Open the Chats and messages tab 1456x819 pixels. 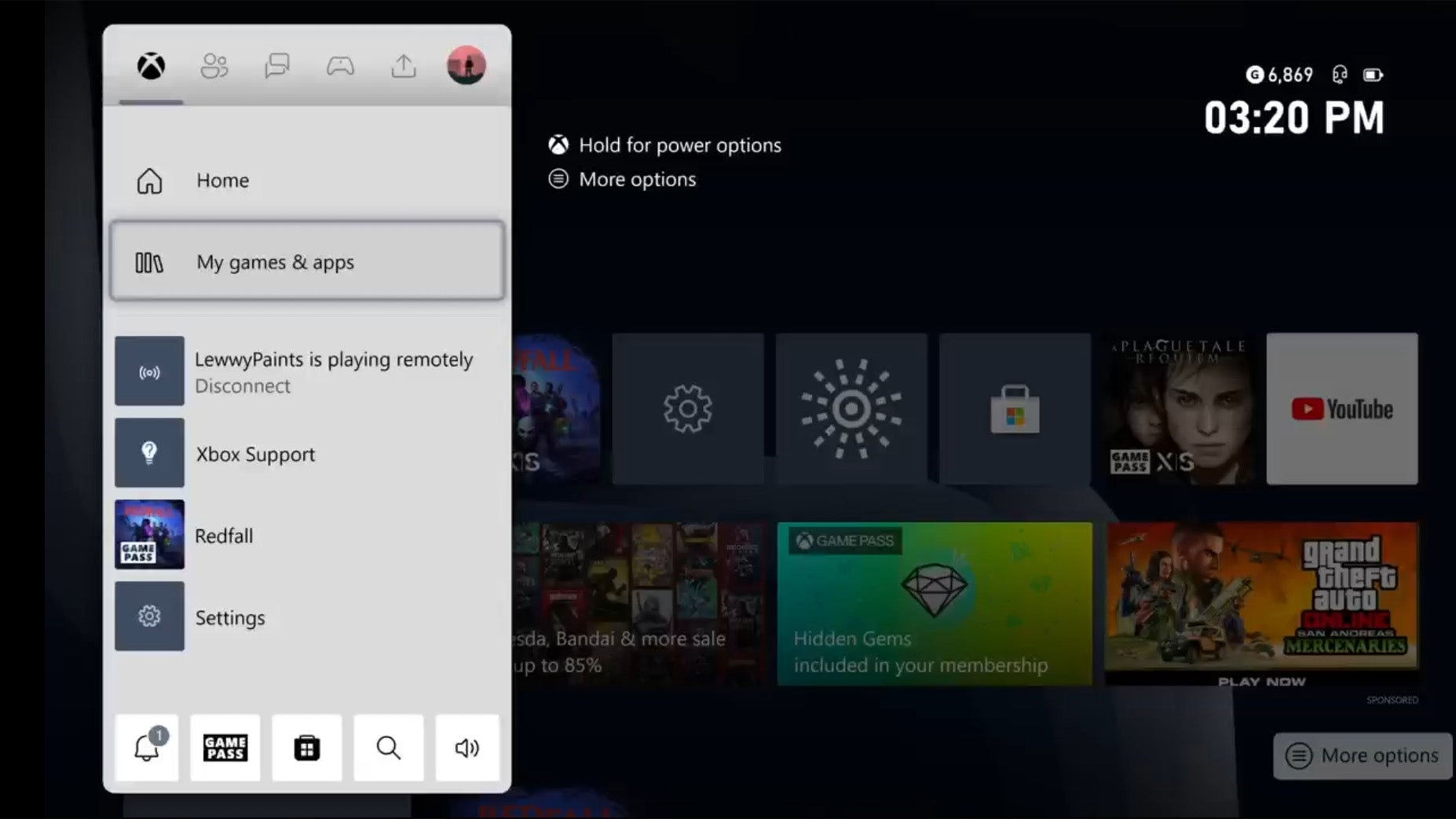pos(276,66)
